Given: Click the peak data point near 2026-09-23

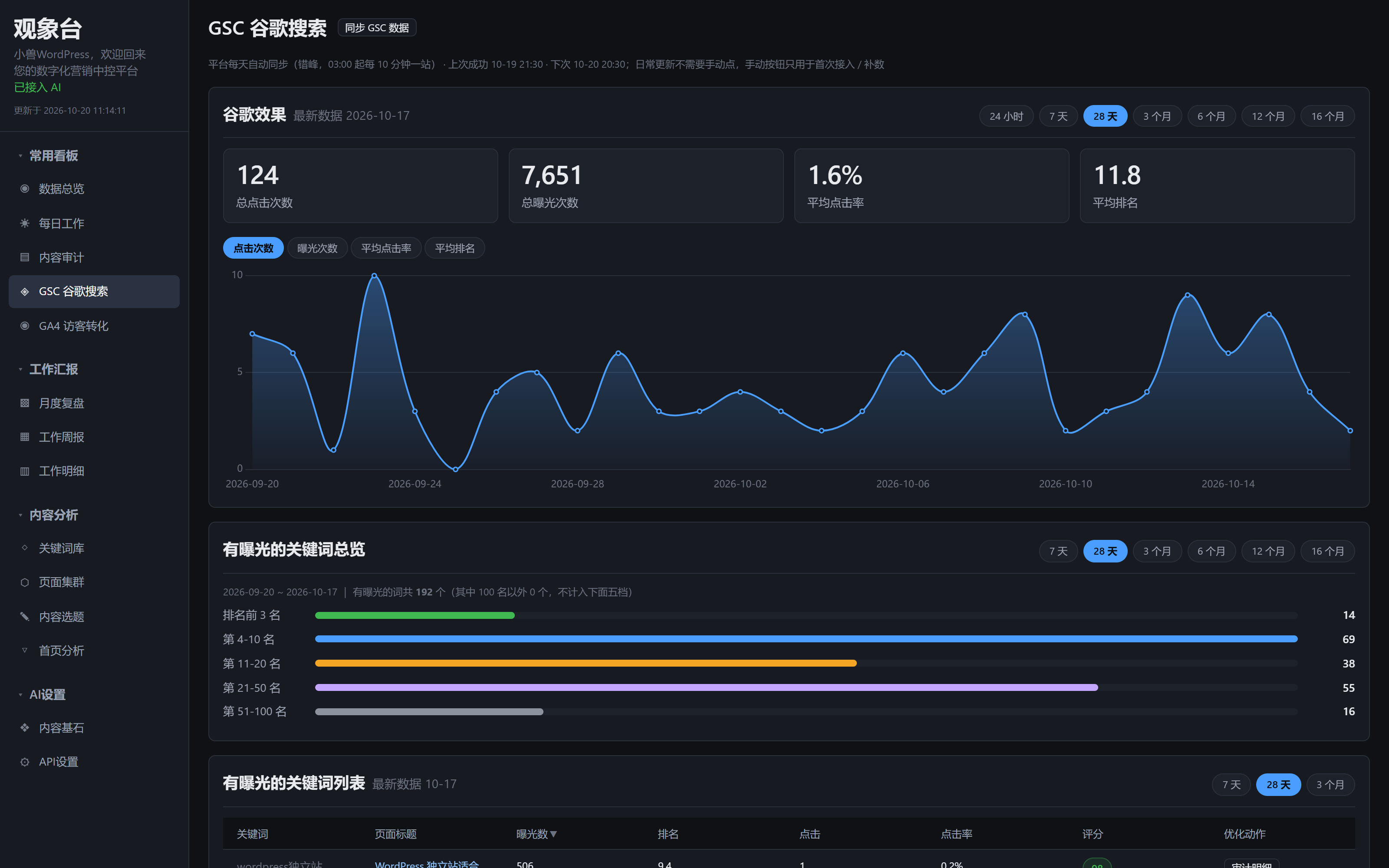Looking at the screenshot, I should point(374,276).
